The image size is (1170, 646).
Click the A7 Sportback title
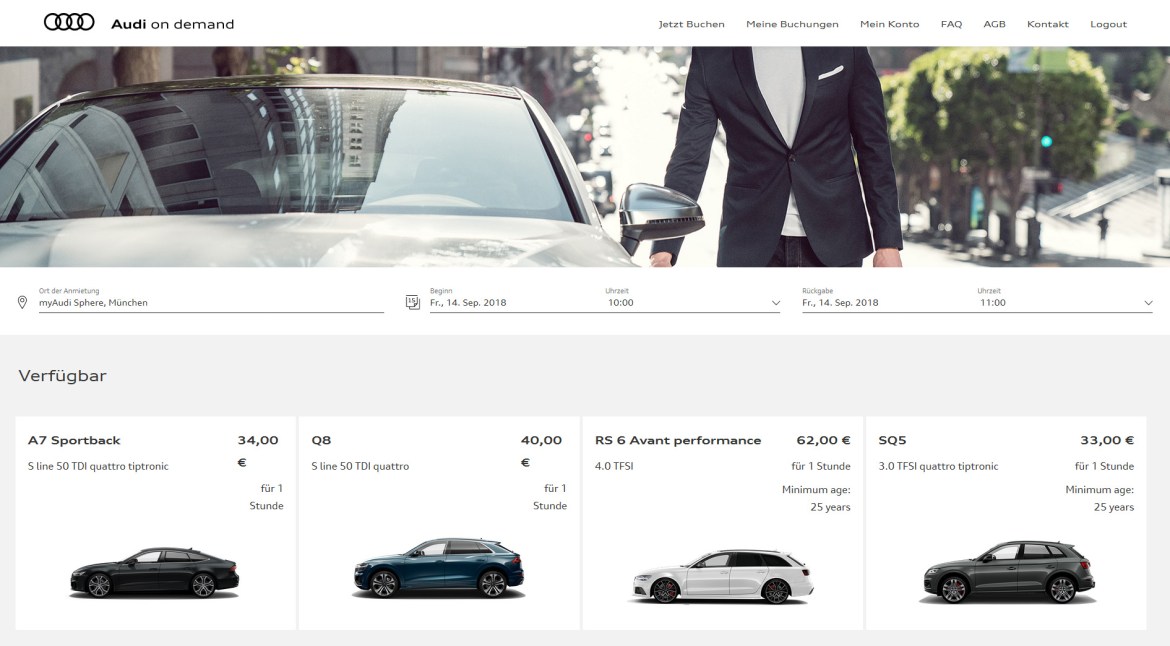pyautogui.click(x=74, y=440)
